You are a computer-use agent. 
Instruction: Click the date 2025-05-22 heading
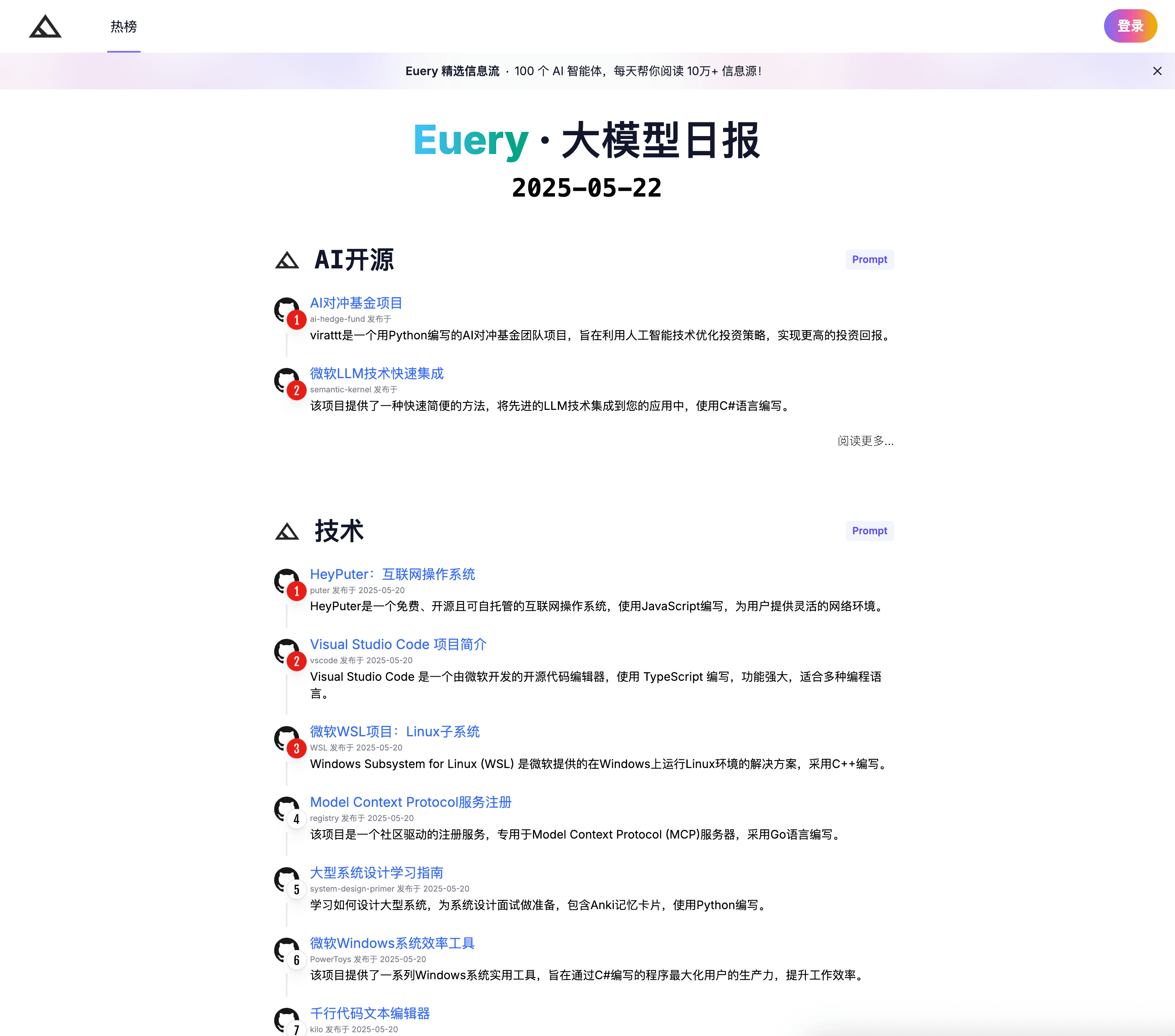(x=587, y=188)
